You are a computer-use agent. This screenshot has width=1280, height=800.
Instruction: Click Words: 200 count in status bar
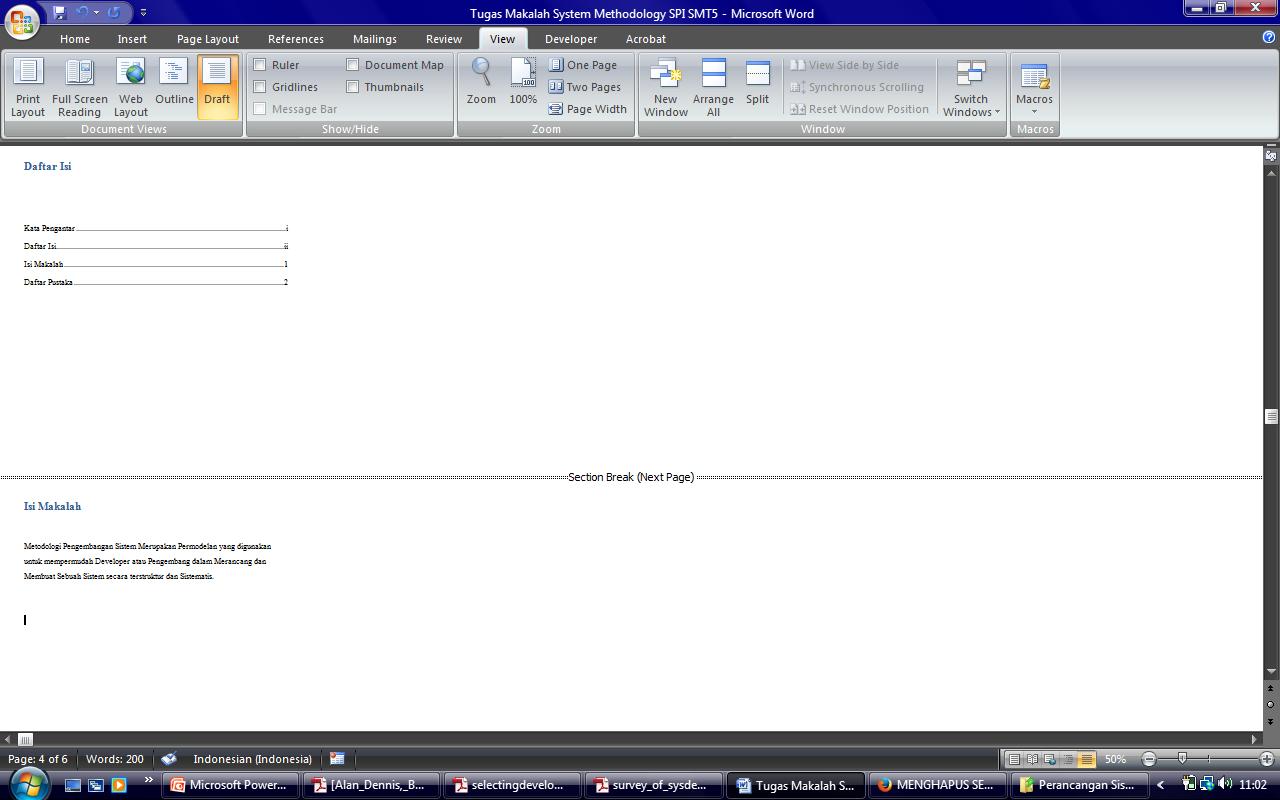pos(115,759)
